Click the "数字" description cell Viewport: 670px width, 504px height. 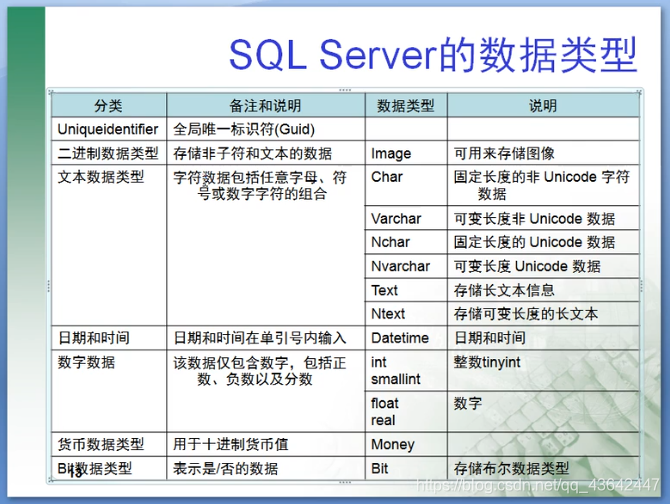click(x=544, y=411)
